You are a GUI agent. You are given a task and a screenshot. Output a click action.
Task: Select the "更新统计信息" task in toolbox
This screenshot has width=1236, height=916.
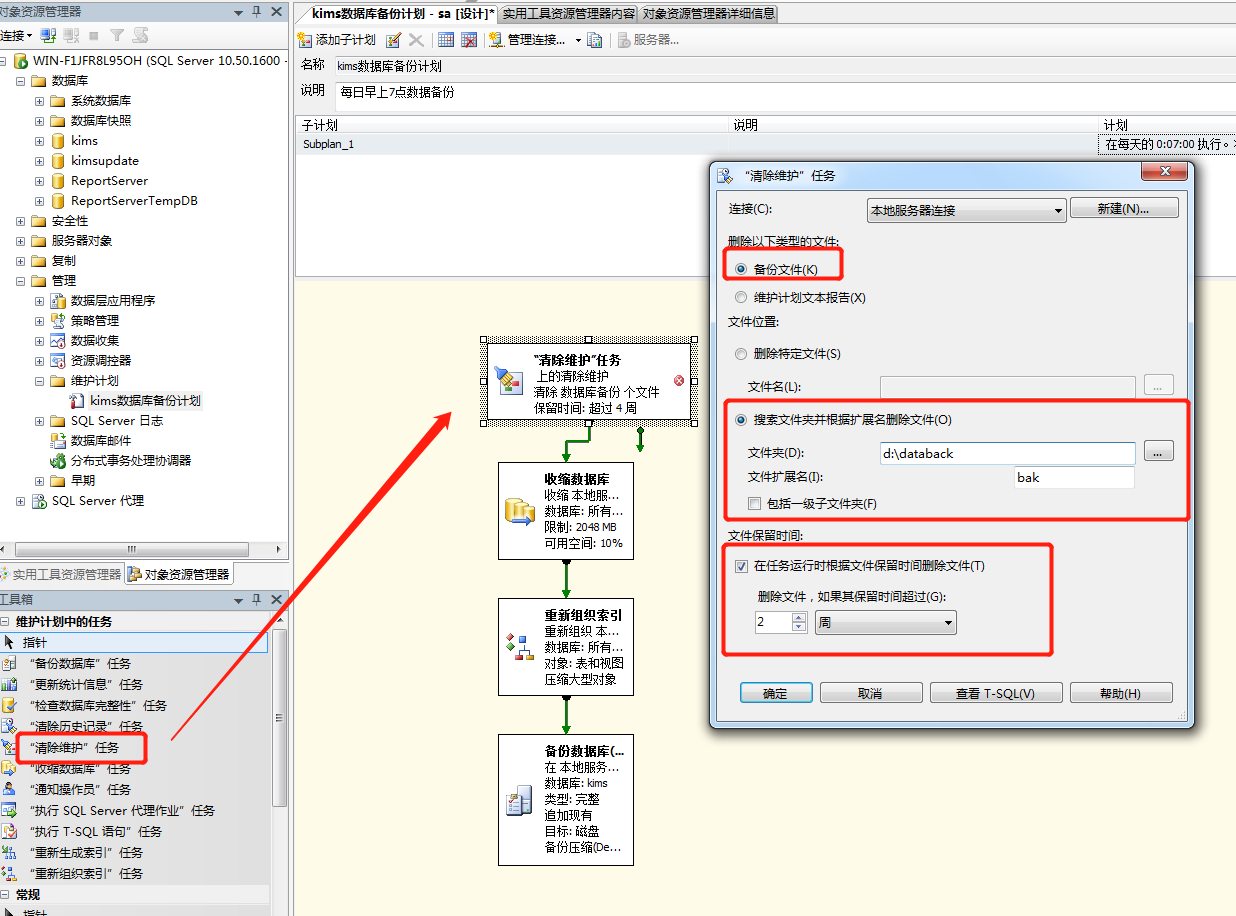click(x=86, y=684)
